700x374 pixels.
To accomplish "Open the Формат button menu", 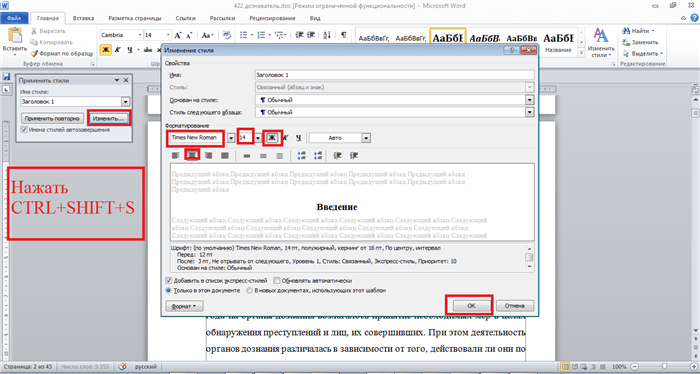I will (184, 306).
